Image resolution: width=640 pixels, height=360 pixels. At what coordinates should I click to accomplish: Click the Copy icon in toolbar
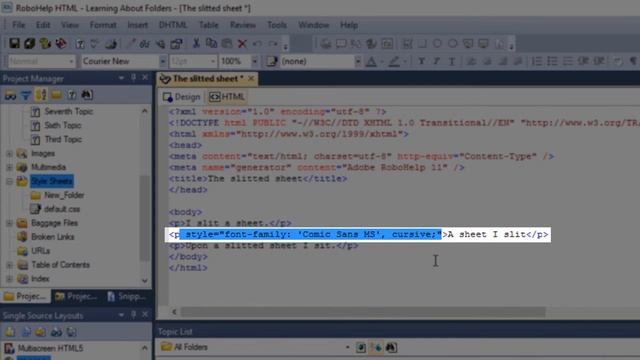(x=211, y=43)
